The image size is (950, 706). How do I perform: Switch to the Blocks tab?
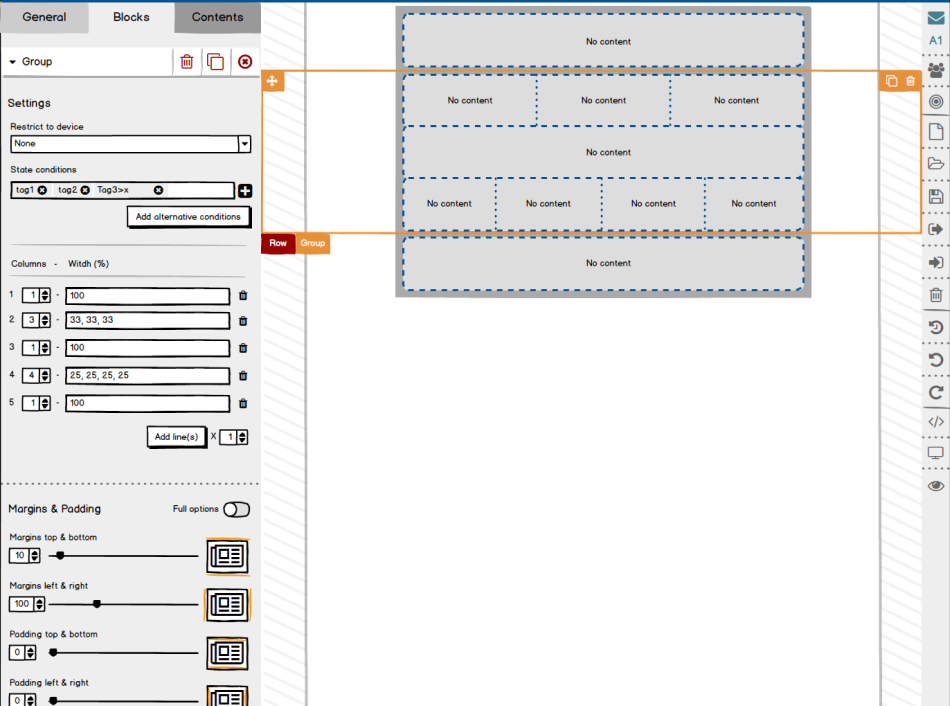tap(131, 17)
